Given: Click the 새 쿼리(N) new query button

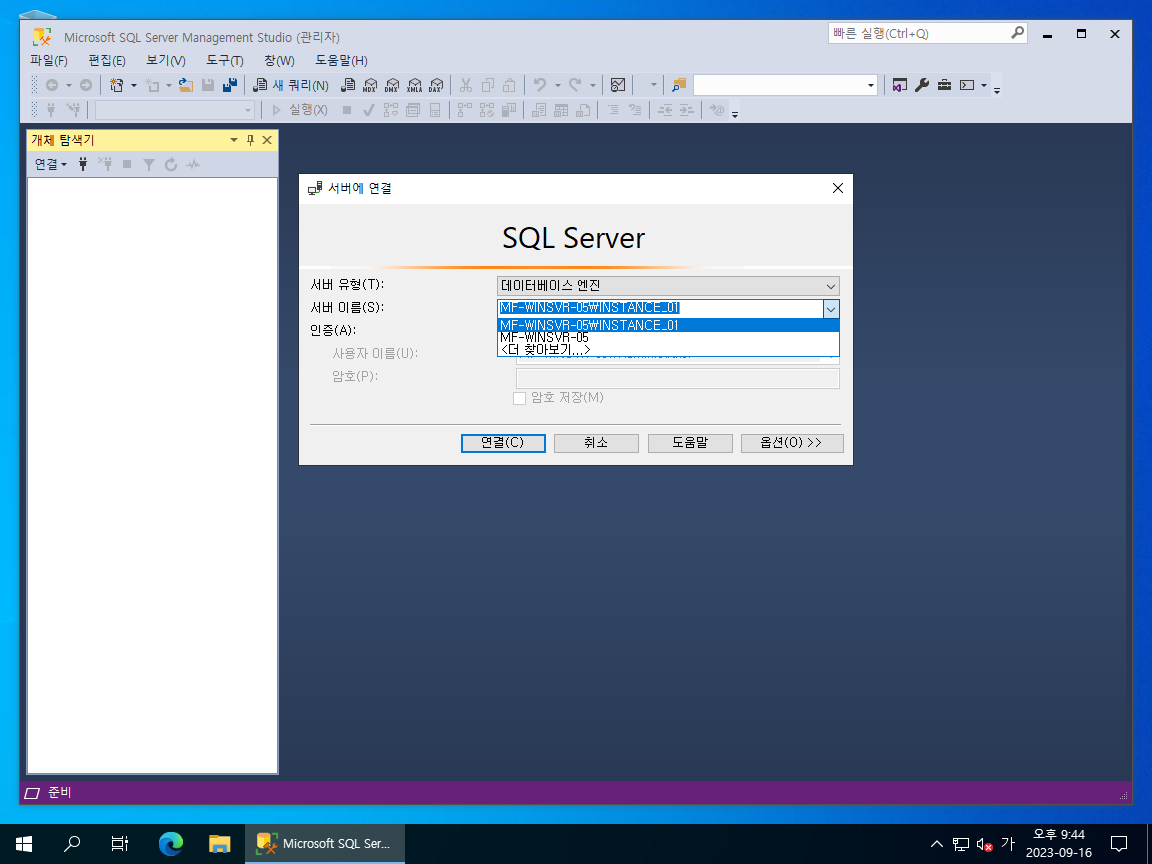Looking at the screenshot, I should 291,85.
